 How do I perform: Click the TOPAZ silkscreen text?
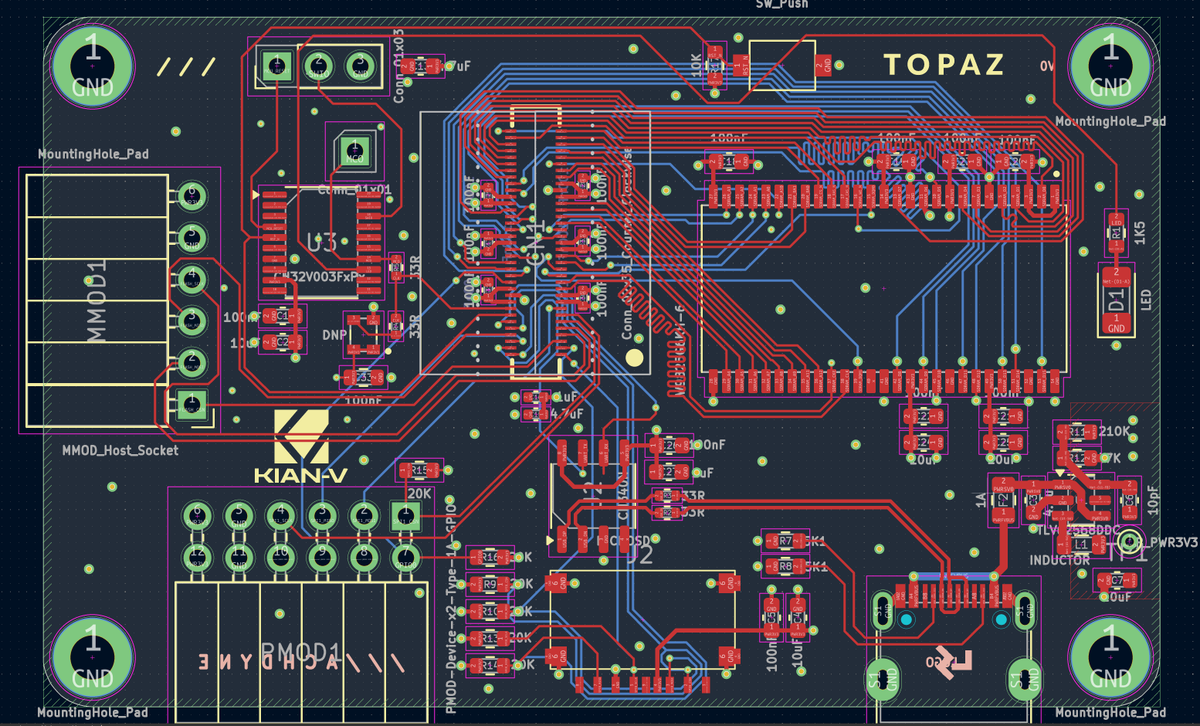pyautogui.click(x=944, y=65)
